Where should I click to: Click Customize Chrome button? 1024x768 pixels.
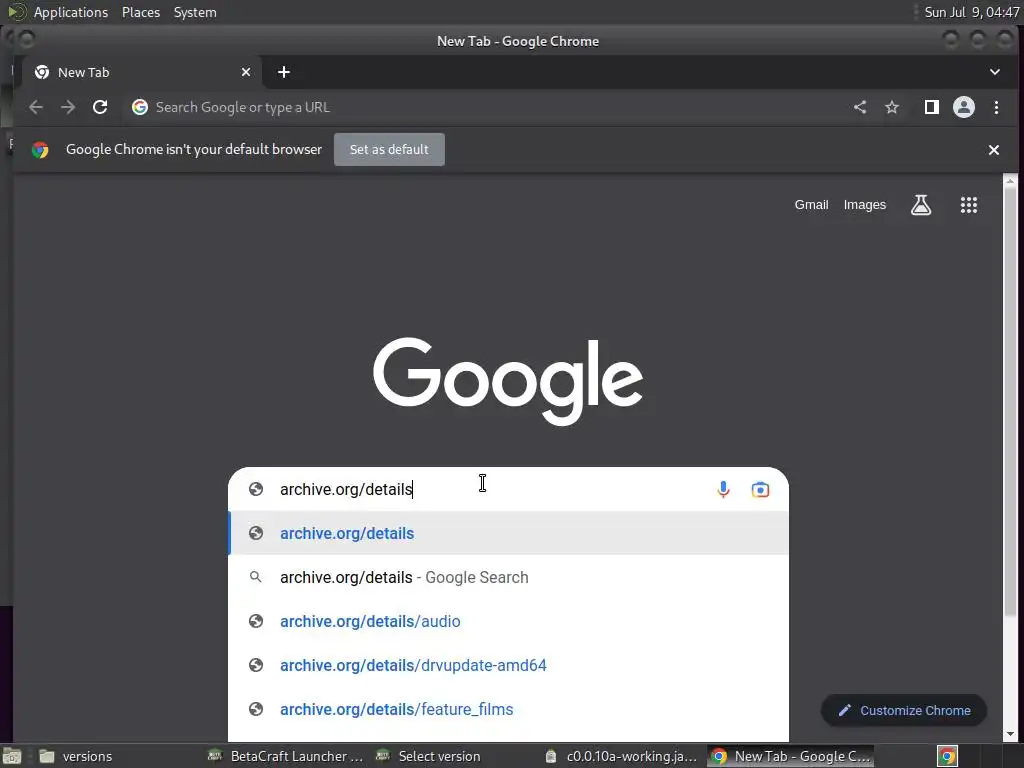[x=904, y=711]
